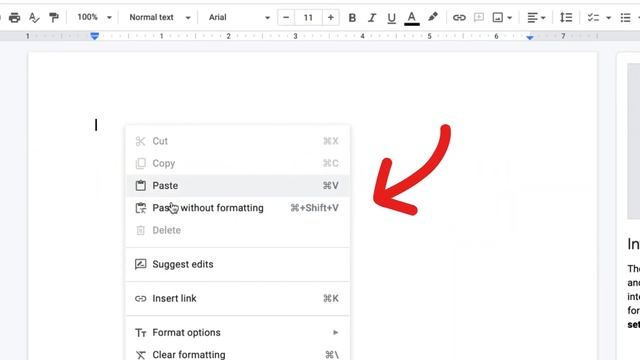
Task: Choose Clear formatting in context menu
Action: [x=238, y=353]
